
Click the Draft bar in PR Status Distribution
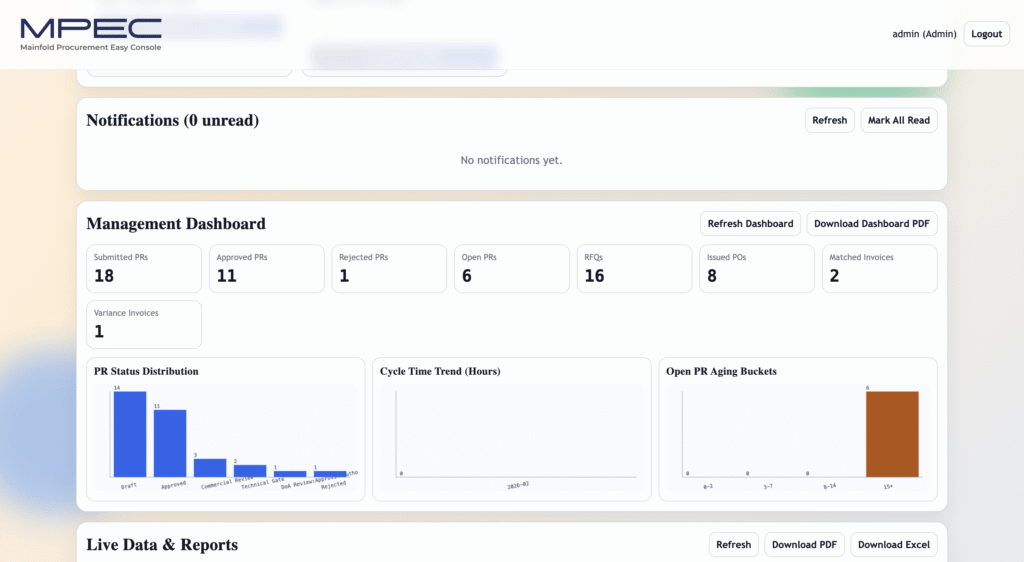129,434
